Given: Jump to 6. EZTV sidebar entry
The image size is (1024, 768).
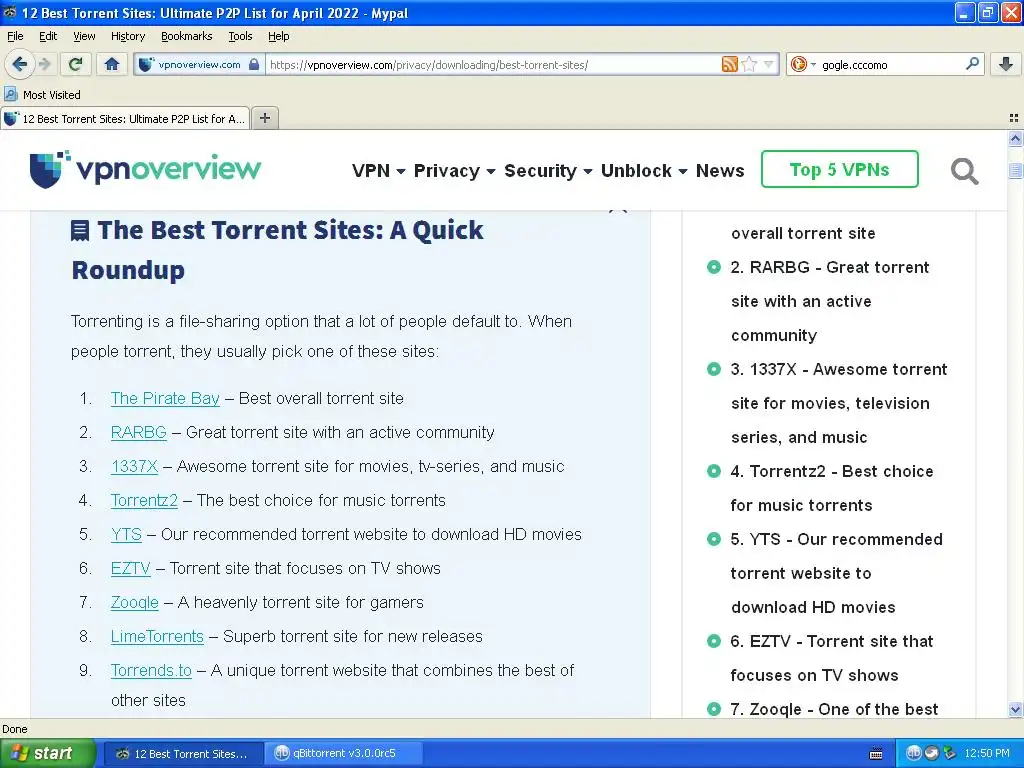Looking at the screenshot, I should pyautogui.click(x=831, y=658).
